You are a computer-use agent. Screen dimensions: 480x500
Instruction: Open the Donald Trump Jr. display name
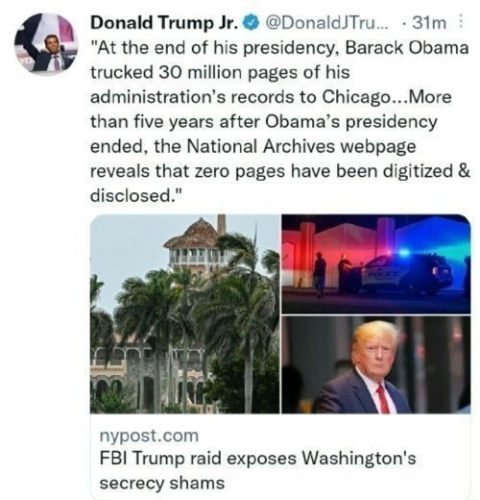click(x=165, y=23)
